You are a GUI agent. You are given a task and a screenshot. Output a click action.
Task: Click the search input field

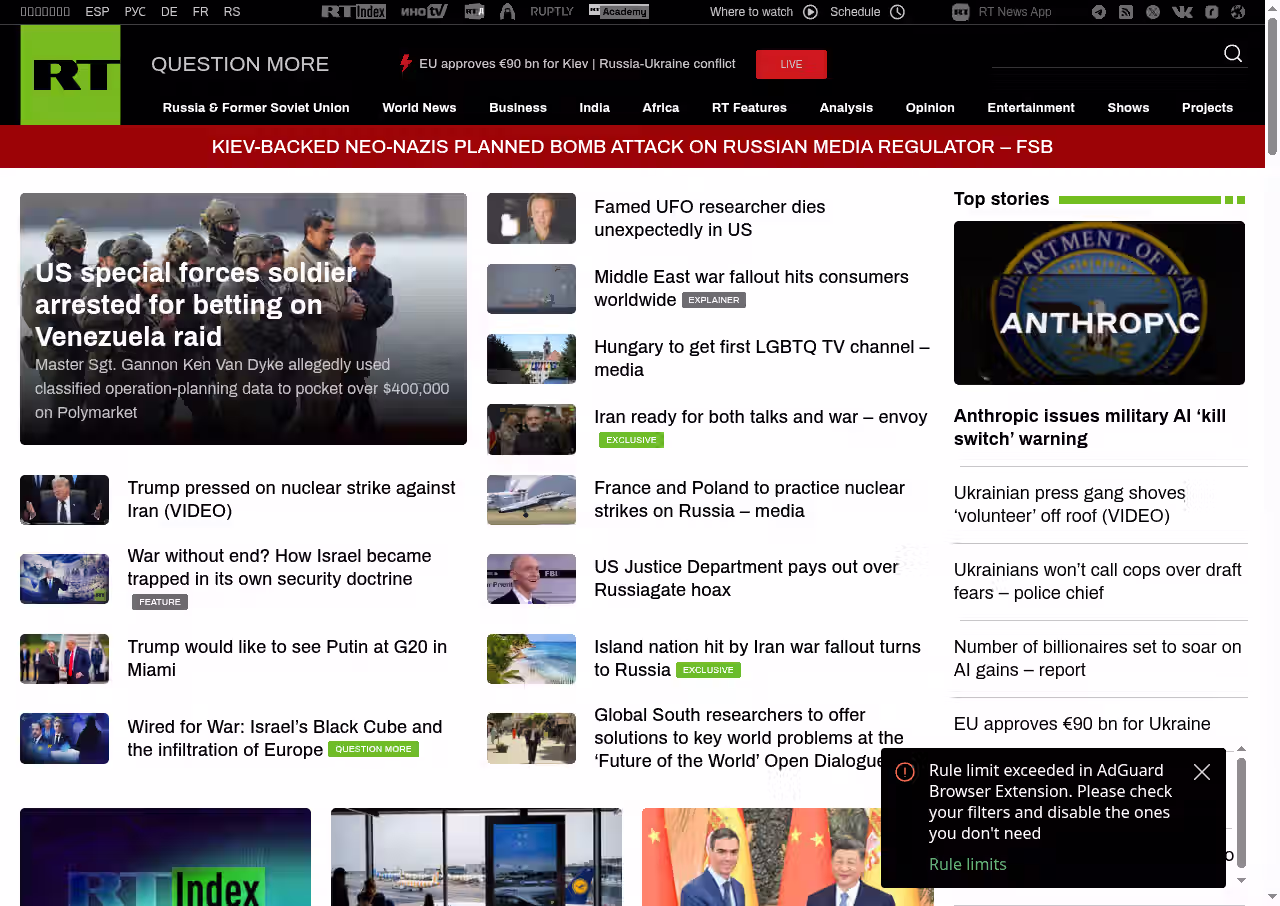coord(1100,54)
